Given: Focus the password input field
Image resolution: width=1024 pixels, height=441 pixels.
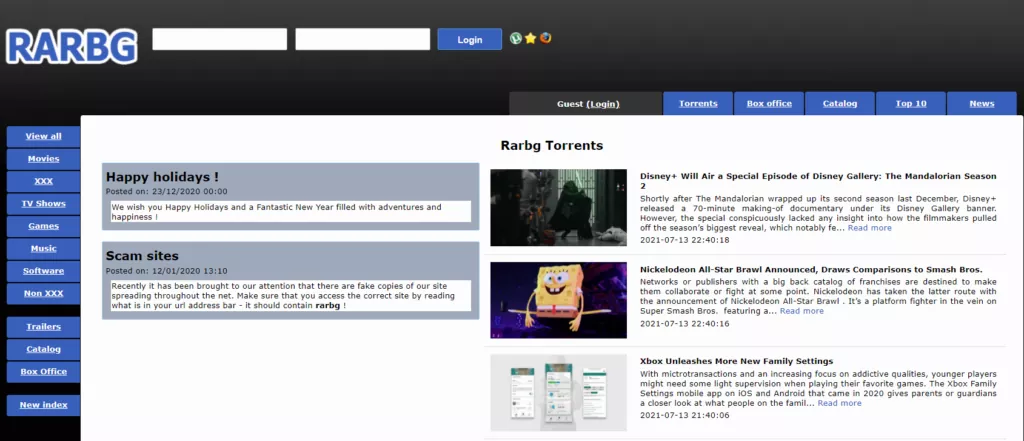Looking at the screenshot, I should click(362, 39).
